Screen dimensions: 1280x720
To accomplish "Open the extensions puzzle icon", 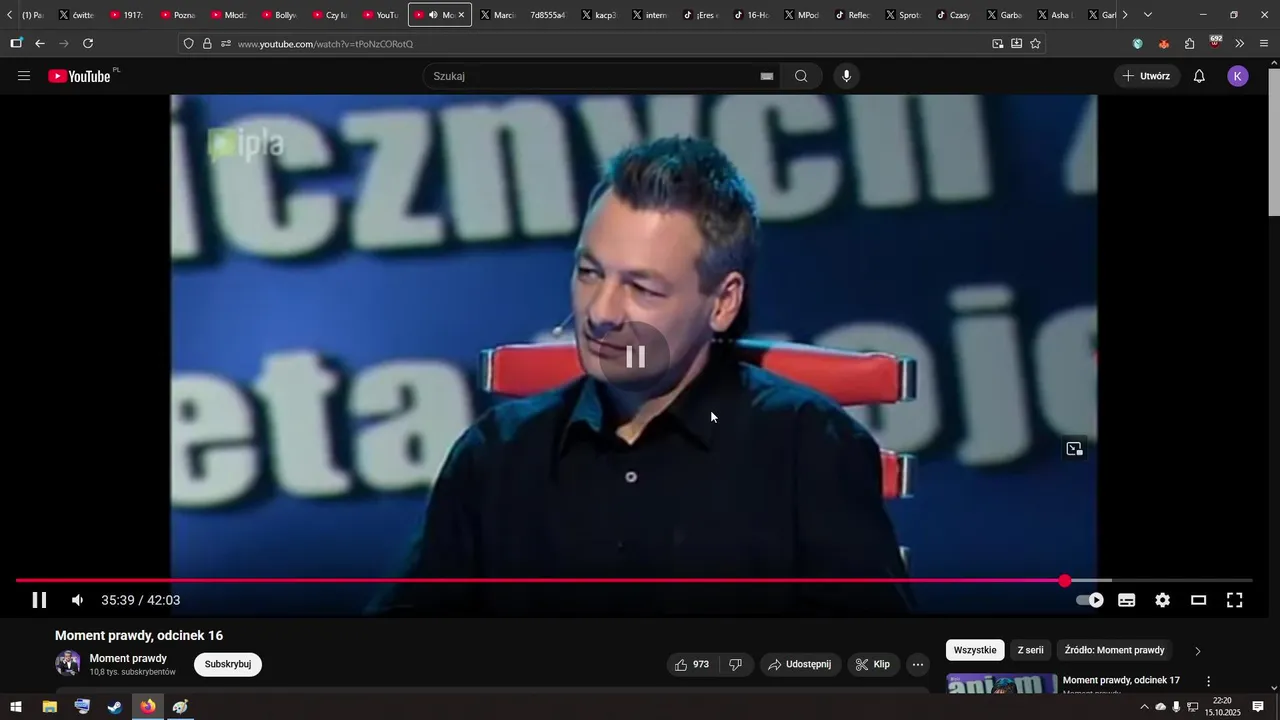I will click(1189, 44).
